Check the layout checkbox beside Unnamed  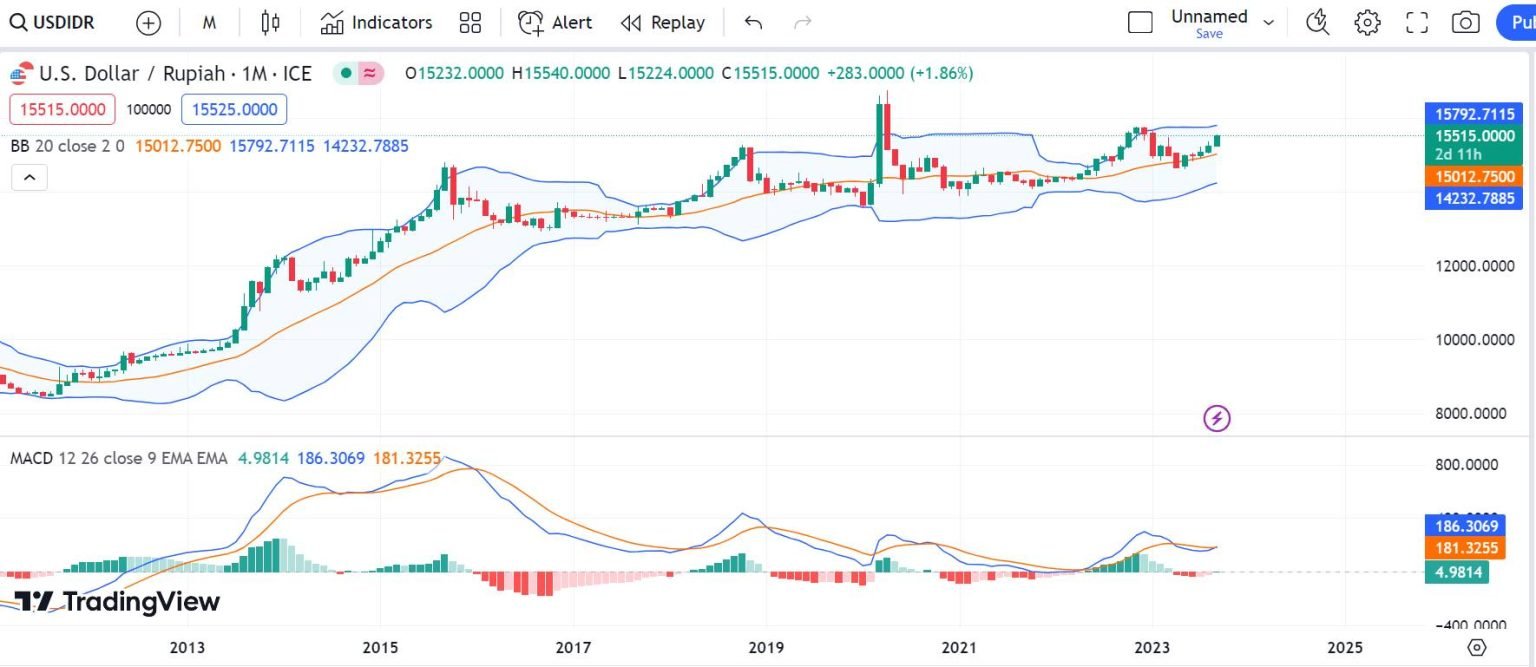tap(1139, 21)
